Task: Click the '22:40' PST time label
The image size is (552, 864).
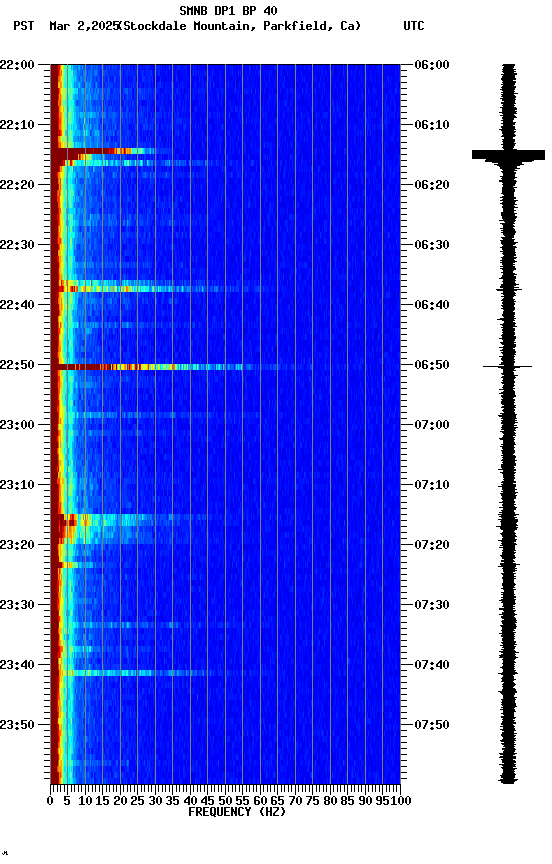Action: pyautogui.click(x=17, y=305)
